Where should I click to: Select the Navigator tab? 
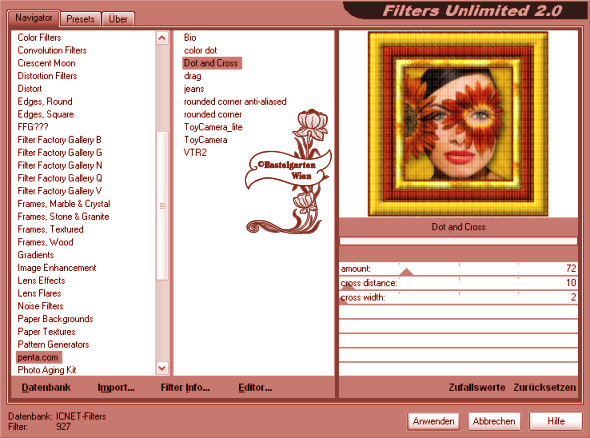(33, 18)
